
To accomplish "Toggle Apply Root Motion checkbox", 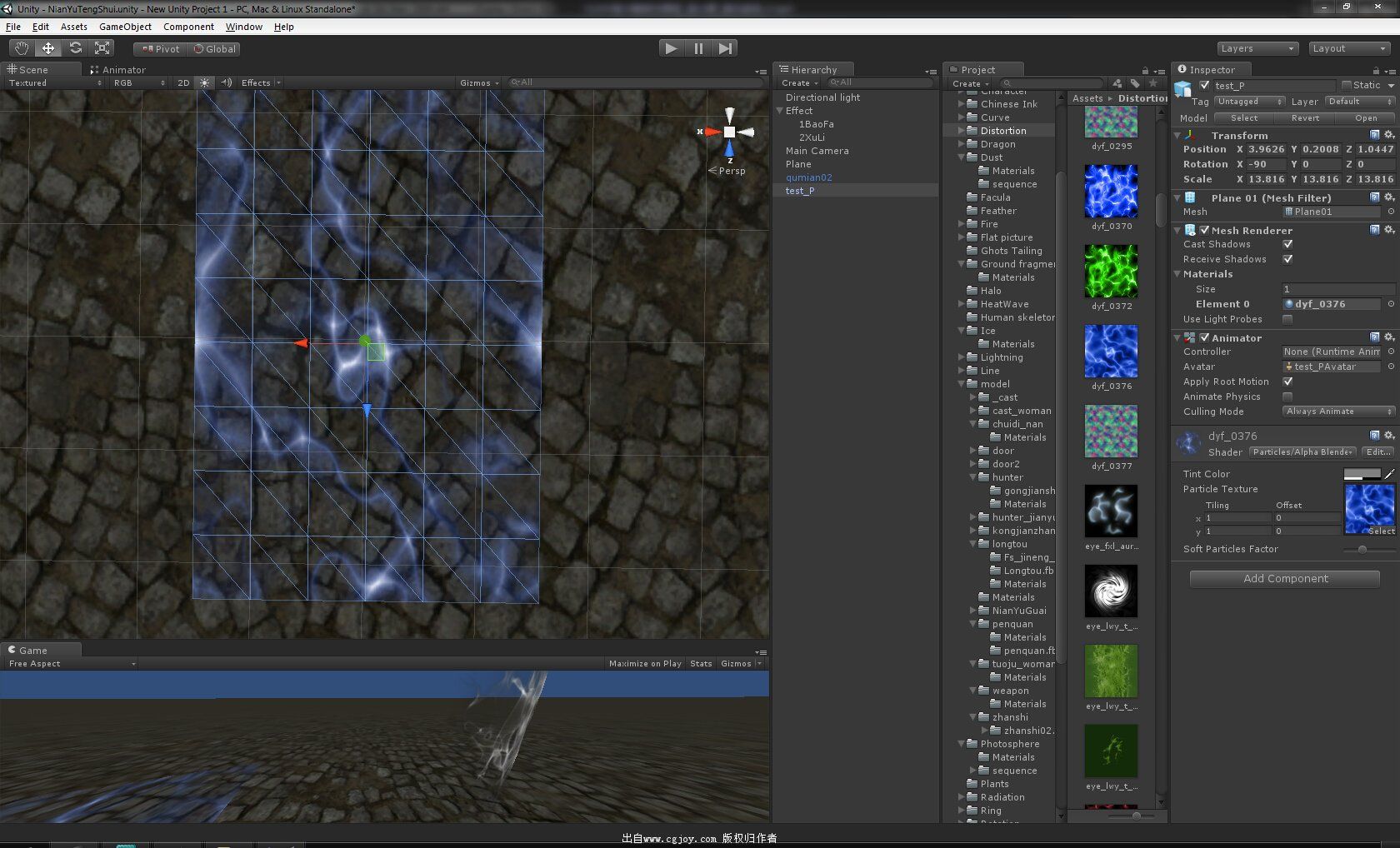I will coord(1287,382).
